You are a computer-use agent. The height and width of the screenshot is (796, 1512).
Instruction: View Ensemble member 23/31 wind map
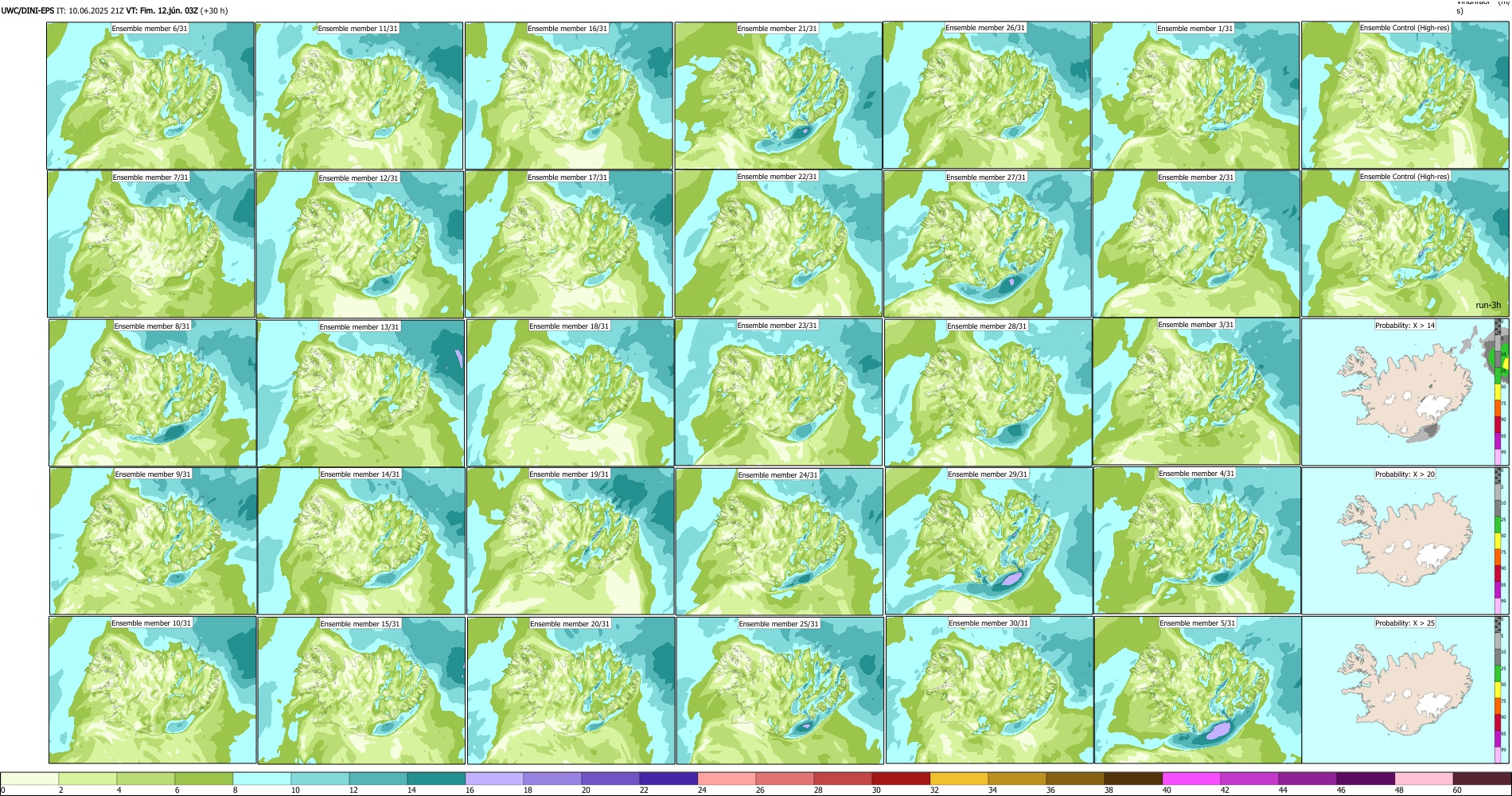pyautogui.click(x=779, y=392)
